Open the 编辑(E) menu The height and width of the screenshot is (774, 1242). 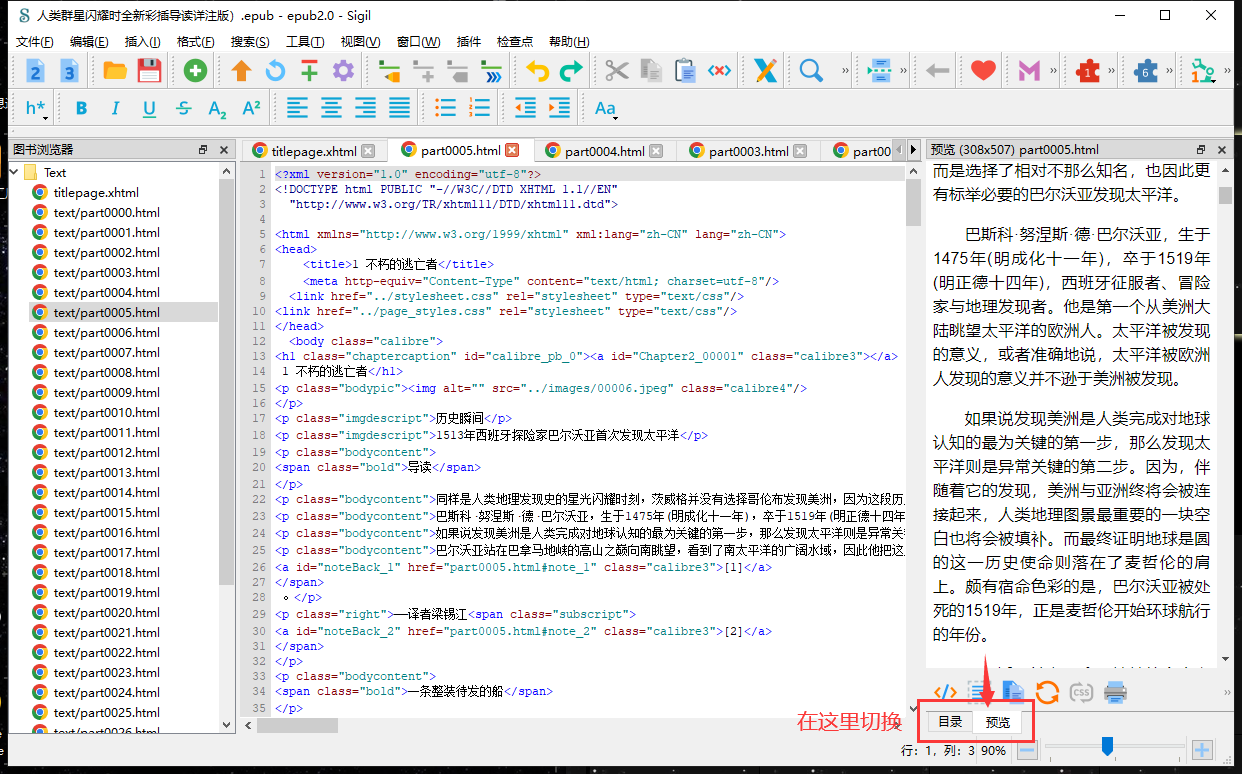[x=89, y=41]
